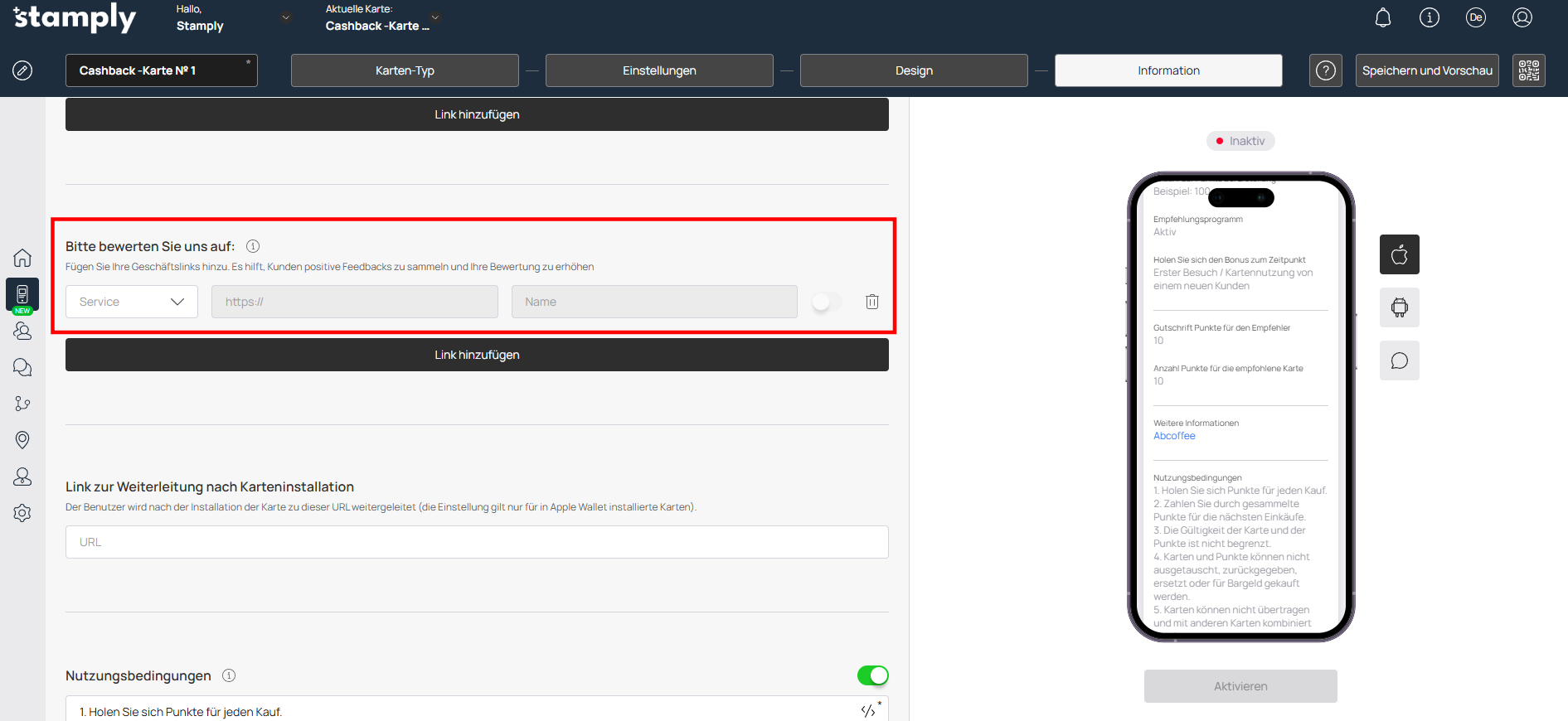Open the home icon in sidebar

[22, 258]
